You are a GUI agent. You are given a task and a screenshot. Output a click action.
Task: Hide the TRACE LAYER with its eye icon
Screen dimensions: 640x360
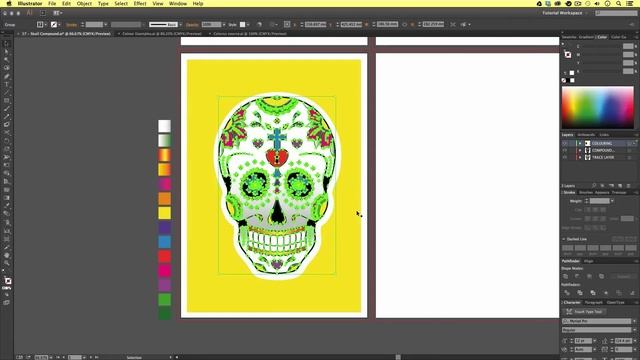[x=565, y=157]
